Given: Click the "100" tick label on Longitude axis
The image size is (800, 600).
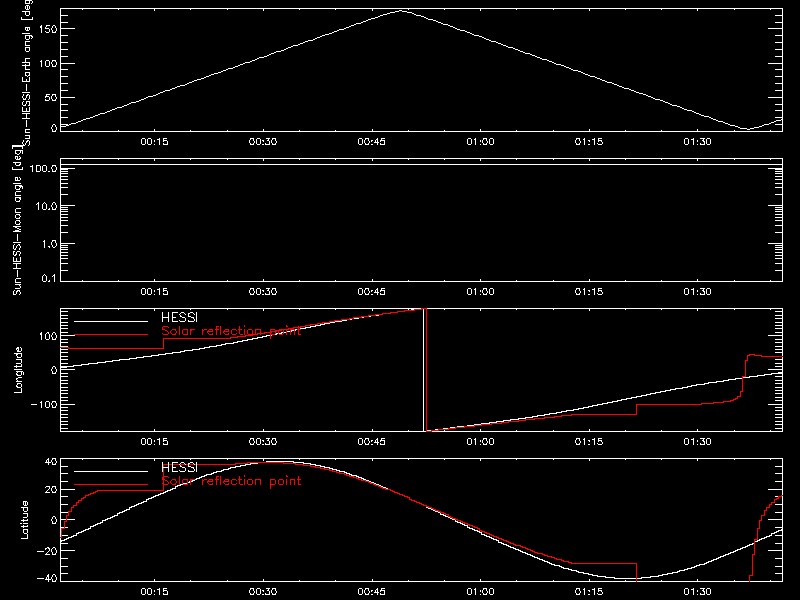Looking at the screenshot, I should coord(47,336).
